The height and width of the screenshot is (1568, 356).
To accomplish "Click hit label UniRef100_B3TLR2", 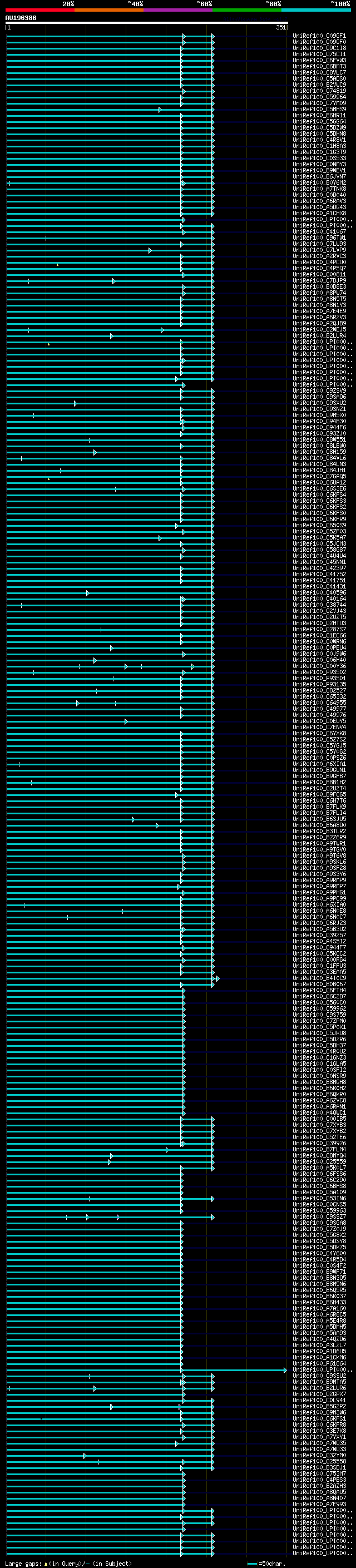I will pos(319,831).
